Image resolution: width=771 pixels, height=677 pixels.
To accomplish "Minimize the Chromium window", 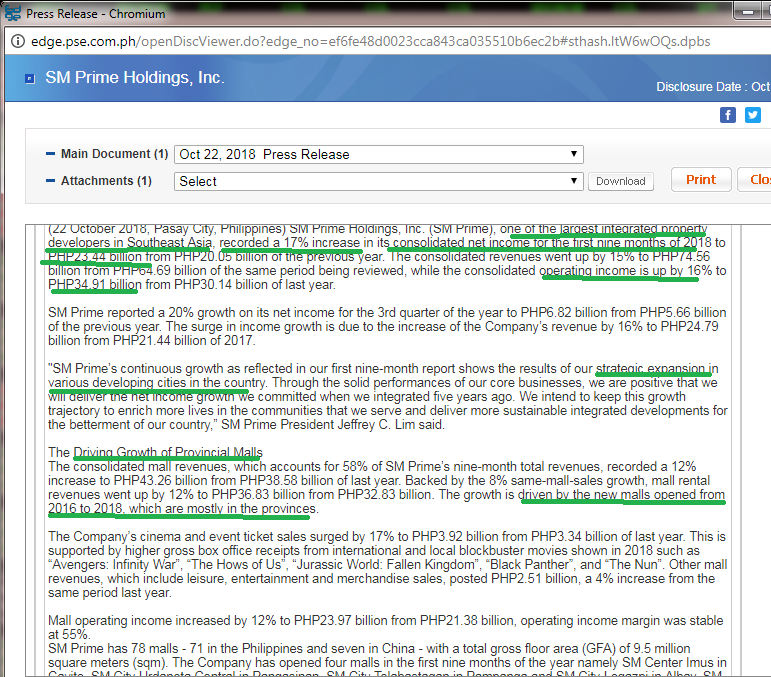I will [748, 11].
